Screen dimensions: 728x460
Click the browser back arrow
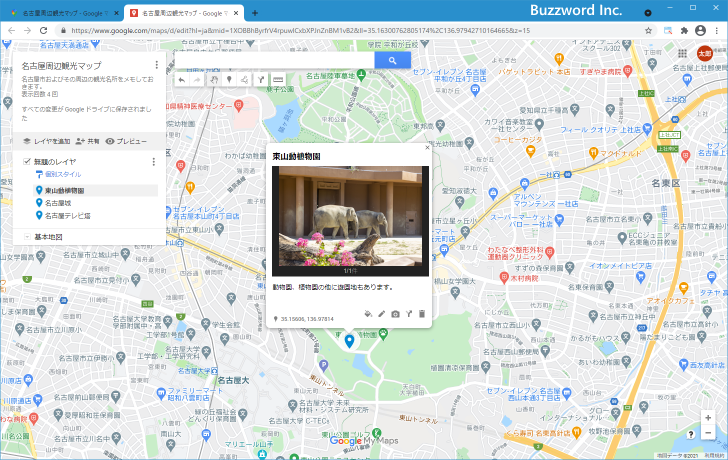click(x=12, y=31)
